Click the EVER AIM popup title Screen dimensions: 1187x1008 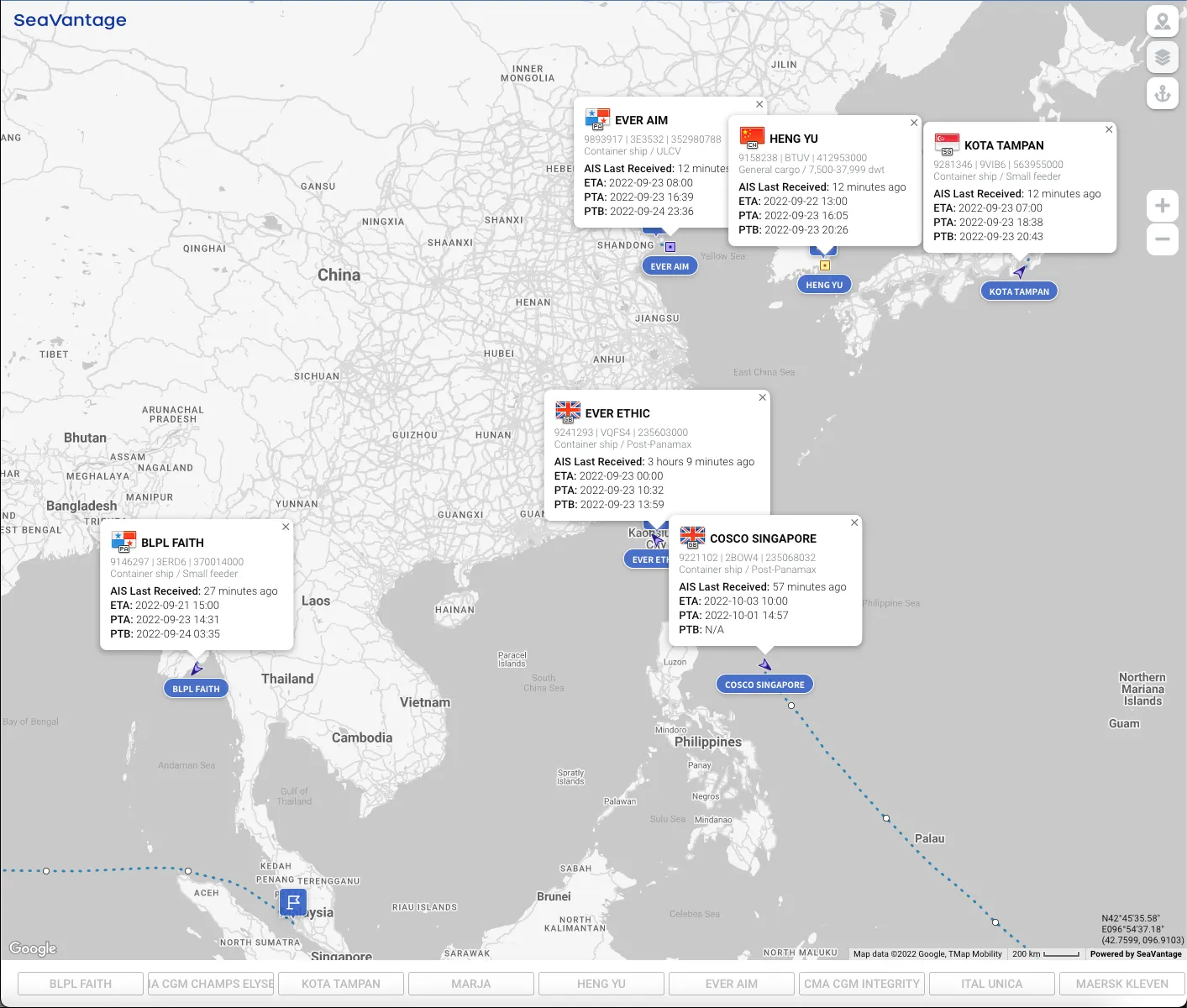click(x=641, y=120)
